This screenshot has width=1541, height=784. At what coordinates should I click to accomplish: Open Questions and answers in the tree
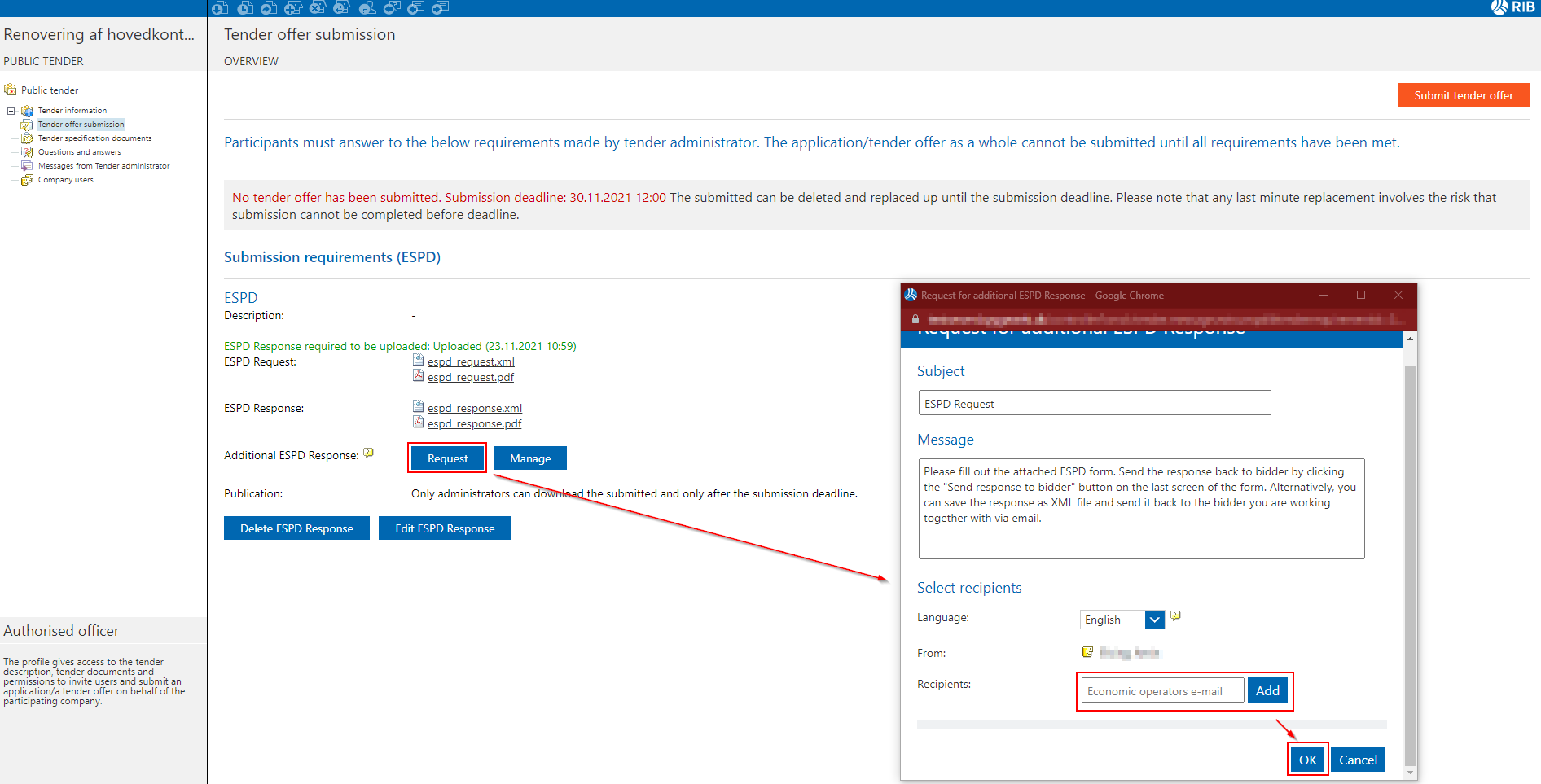point(79,152)
